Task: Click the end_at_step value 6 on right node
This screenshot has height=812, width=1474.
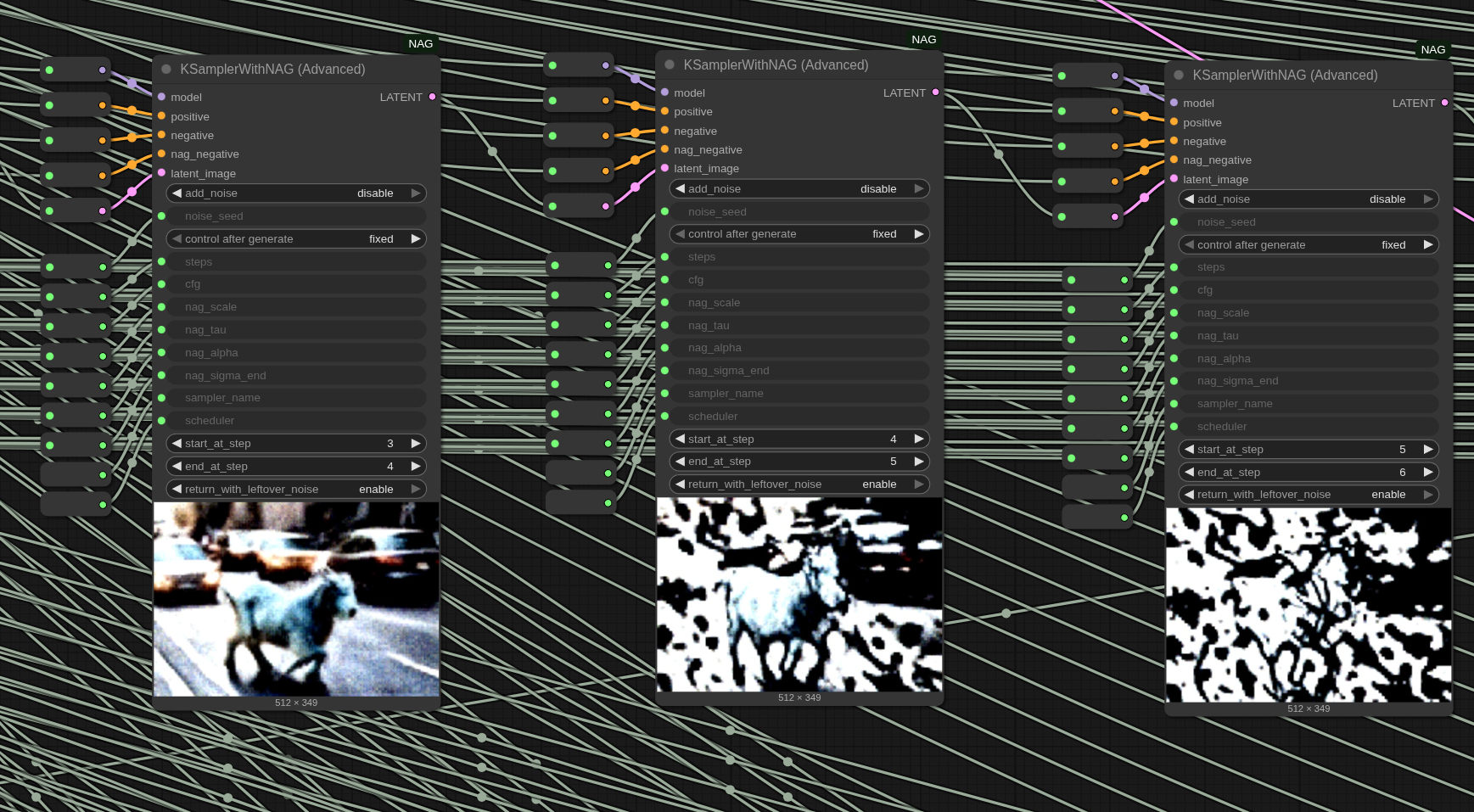Action: [x=1403, y=473]
